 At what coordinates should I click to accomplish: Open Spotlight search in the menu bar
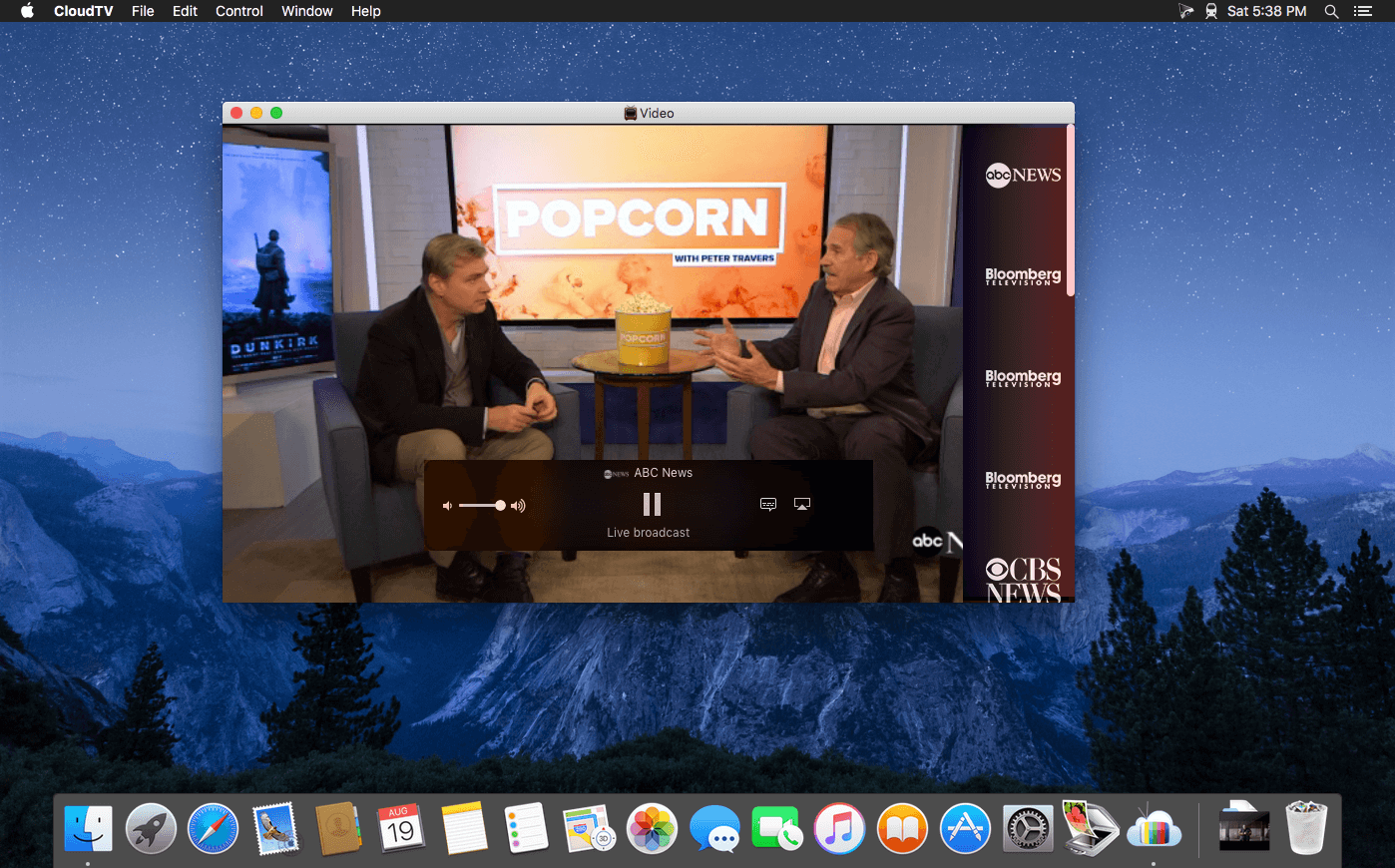[x=1331, y=11]
